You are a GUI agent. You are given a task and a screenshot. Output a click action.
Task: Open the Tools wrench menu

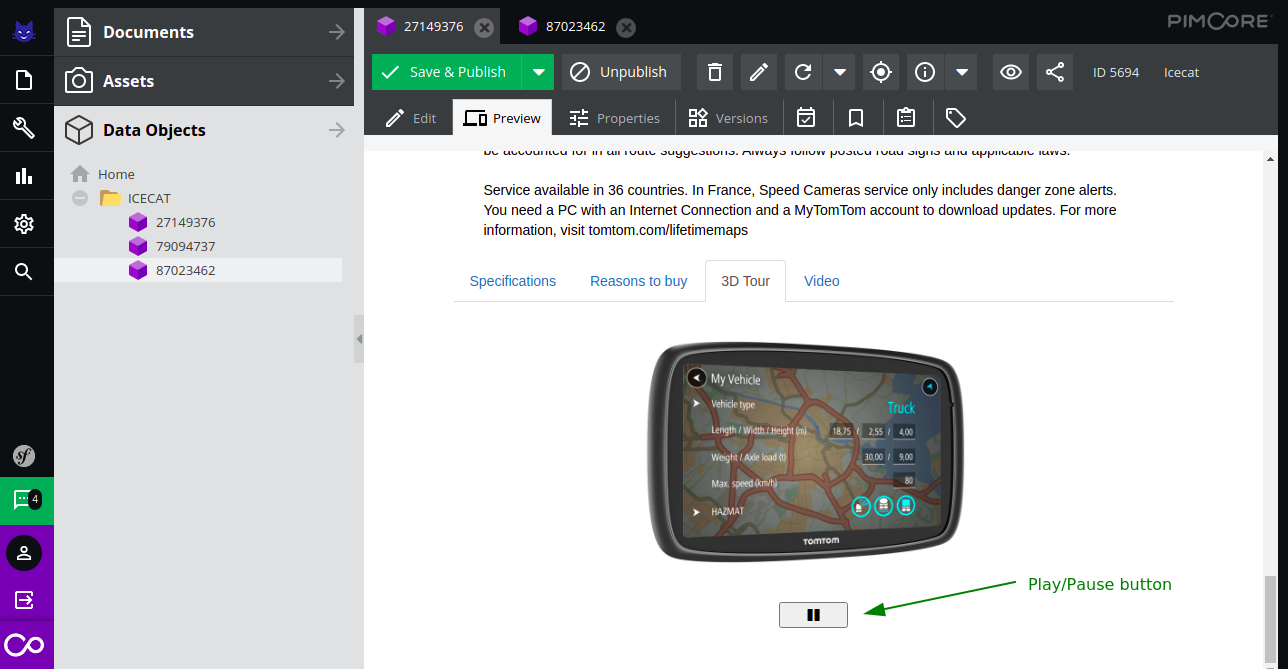pyautogui.click(x=24, y=128)
